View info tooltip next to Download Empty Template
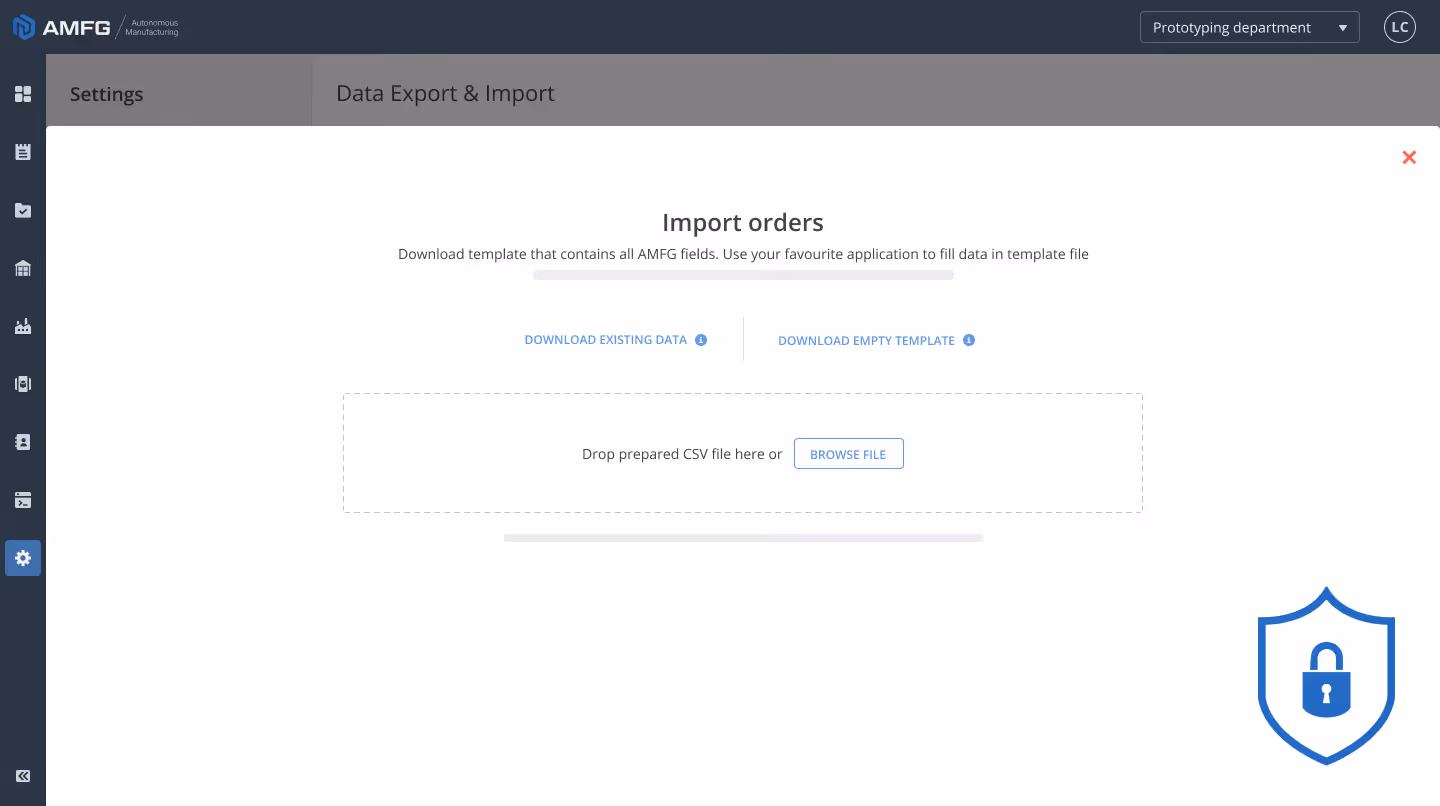 [968, 340]
